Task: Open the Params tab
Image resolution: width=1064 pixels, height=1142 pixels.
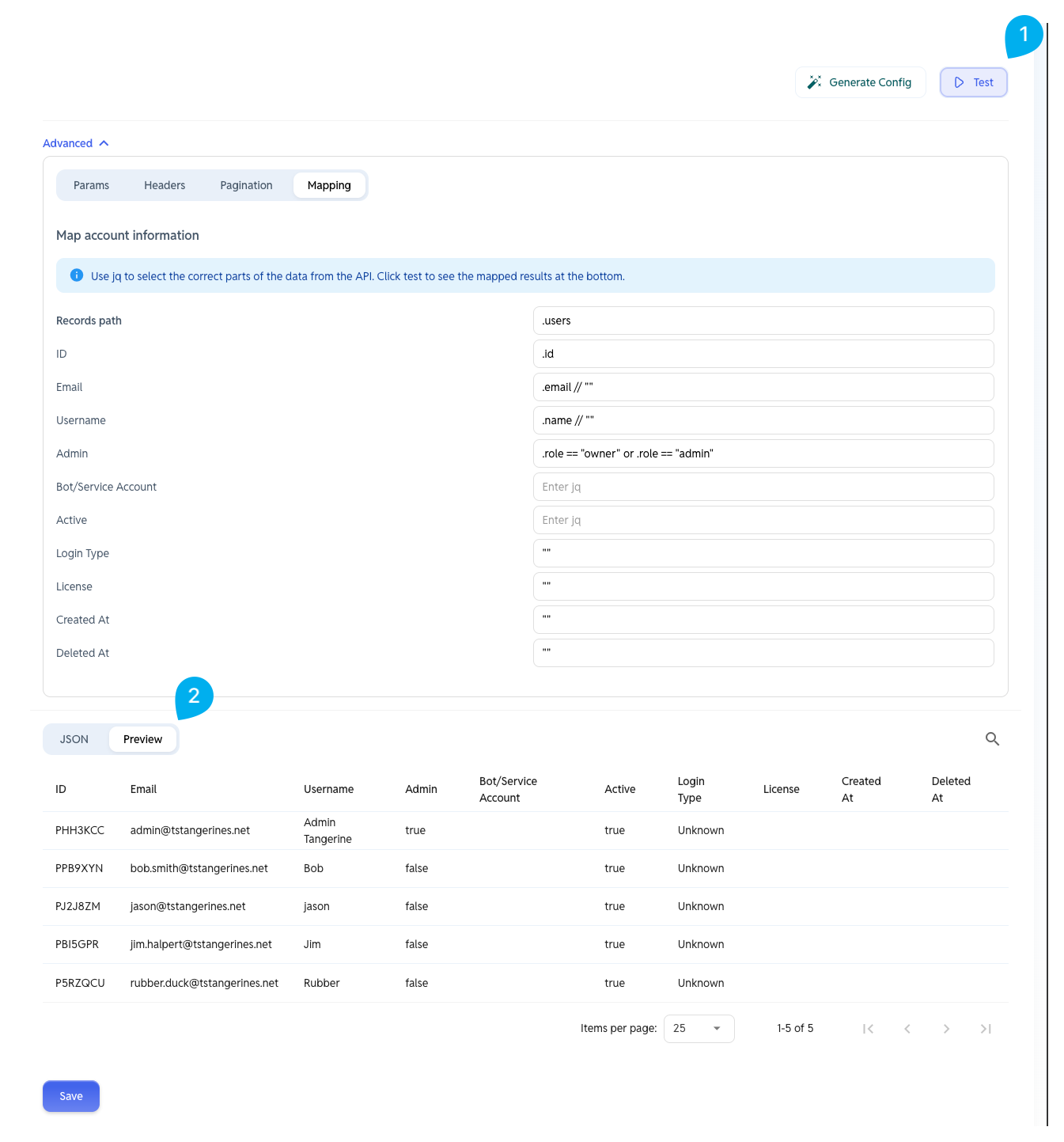Action: (x=91, y=185)
